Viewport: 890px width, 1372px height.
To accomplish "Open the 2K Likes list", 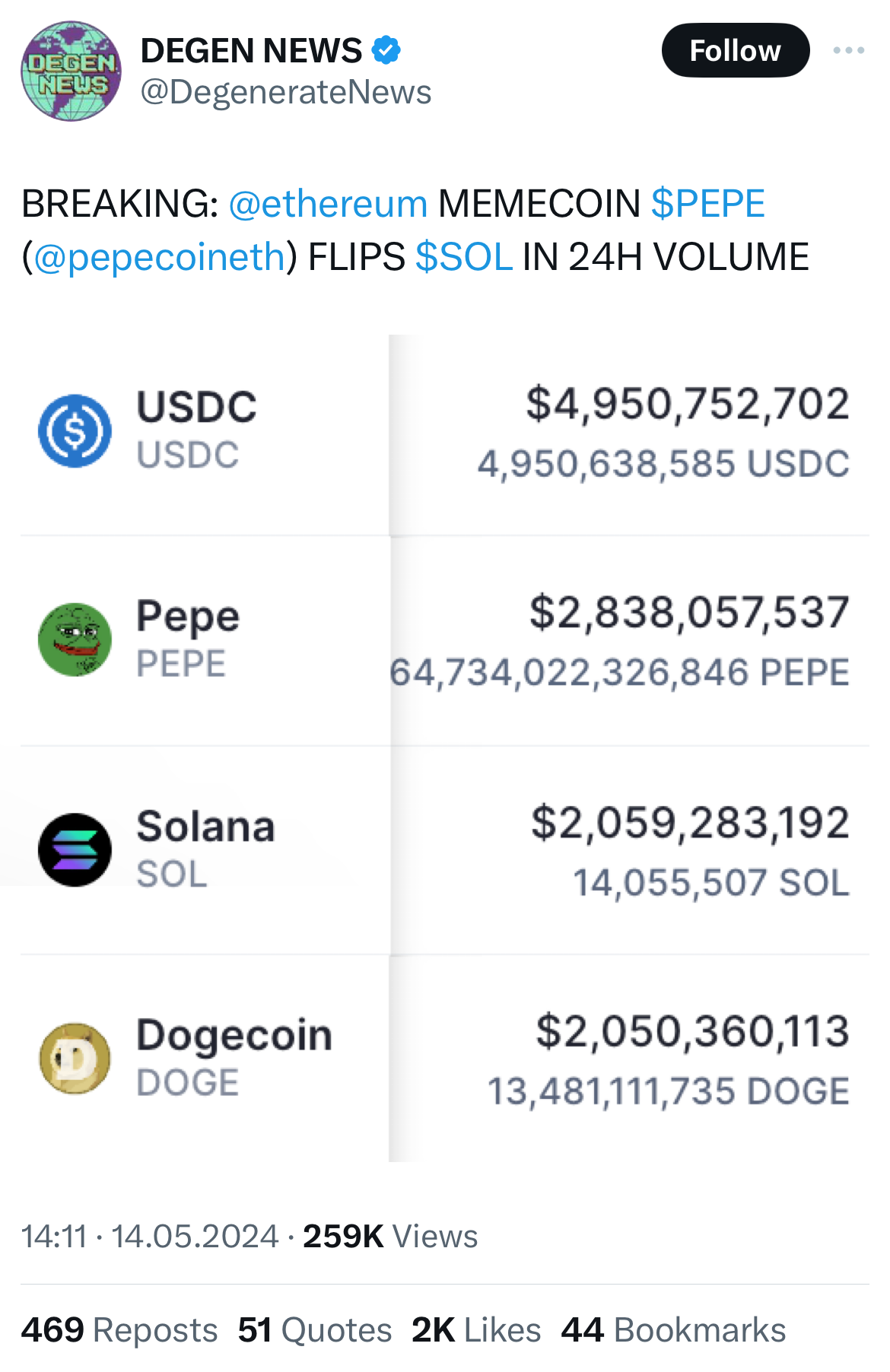I will (x=476, y=1331).
